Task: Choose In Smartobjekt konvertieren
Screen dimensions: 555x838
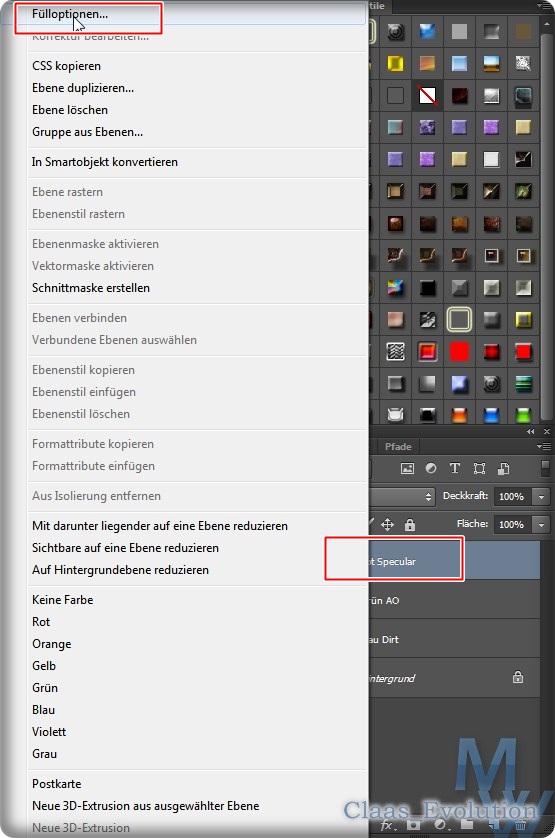Action: coord(105,161)
